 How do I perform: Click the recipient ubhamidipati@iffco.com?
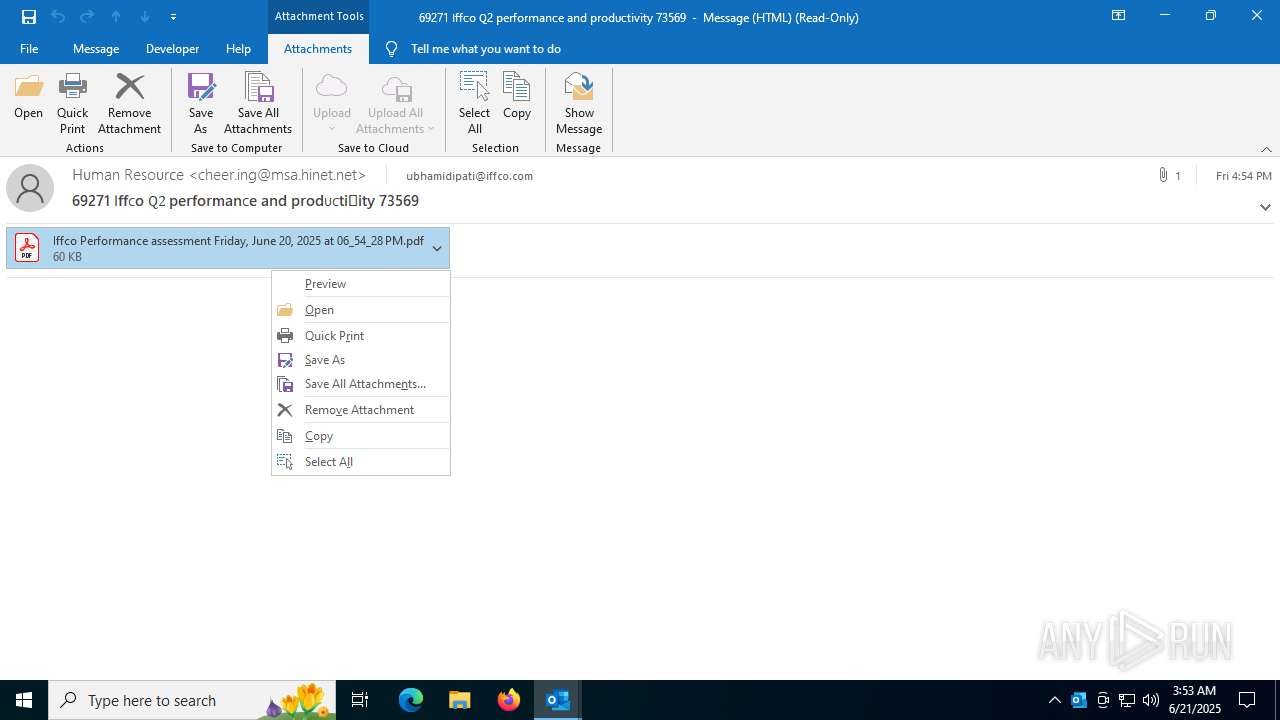(469, 176)
